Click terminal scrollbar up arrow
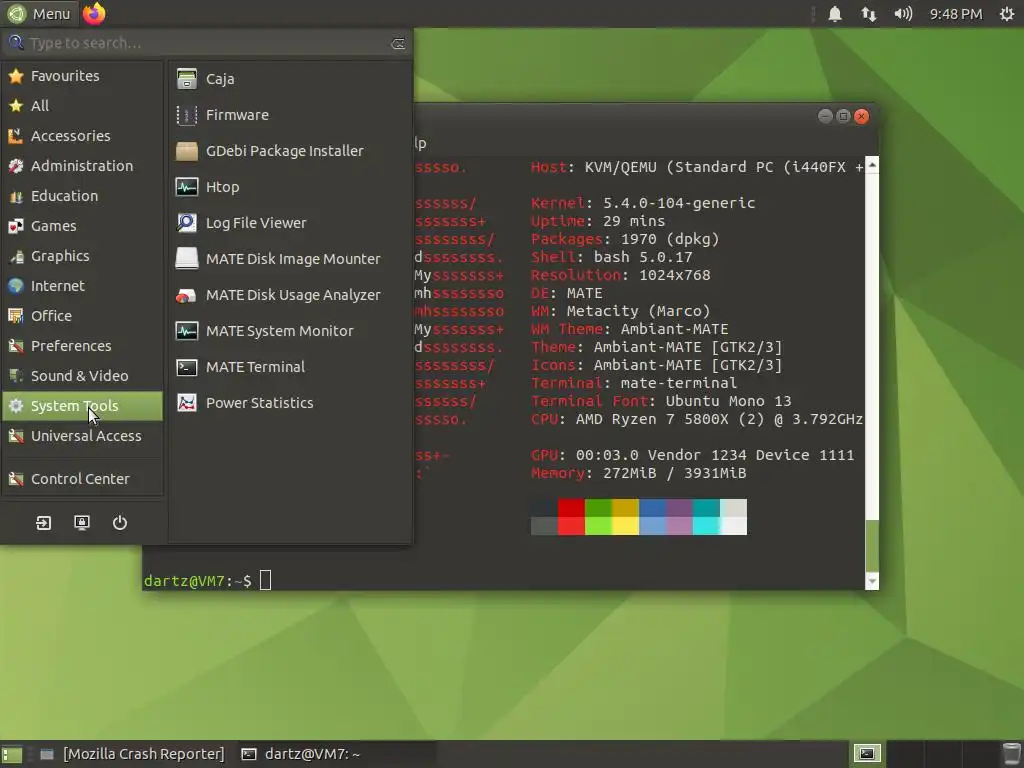 (872, 165)
